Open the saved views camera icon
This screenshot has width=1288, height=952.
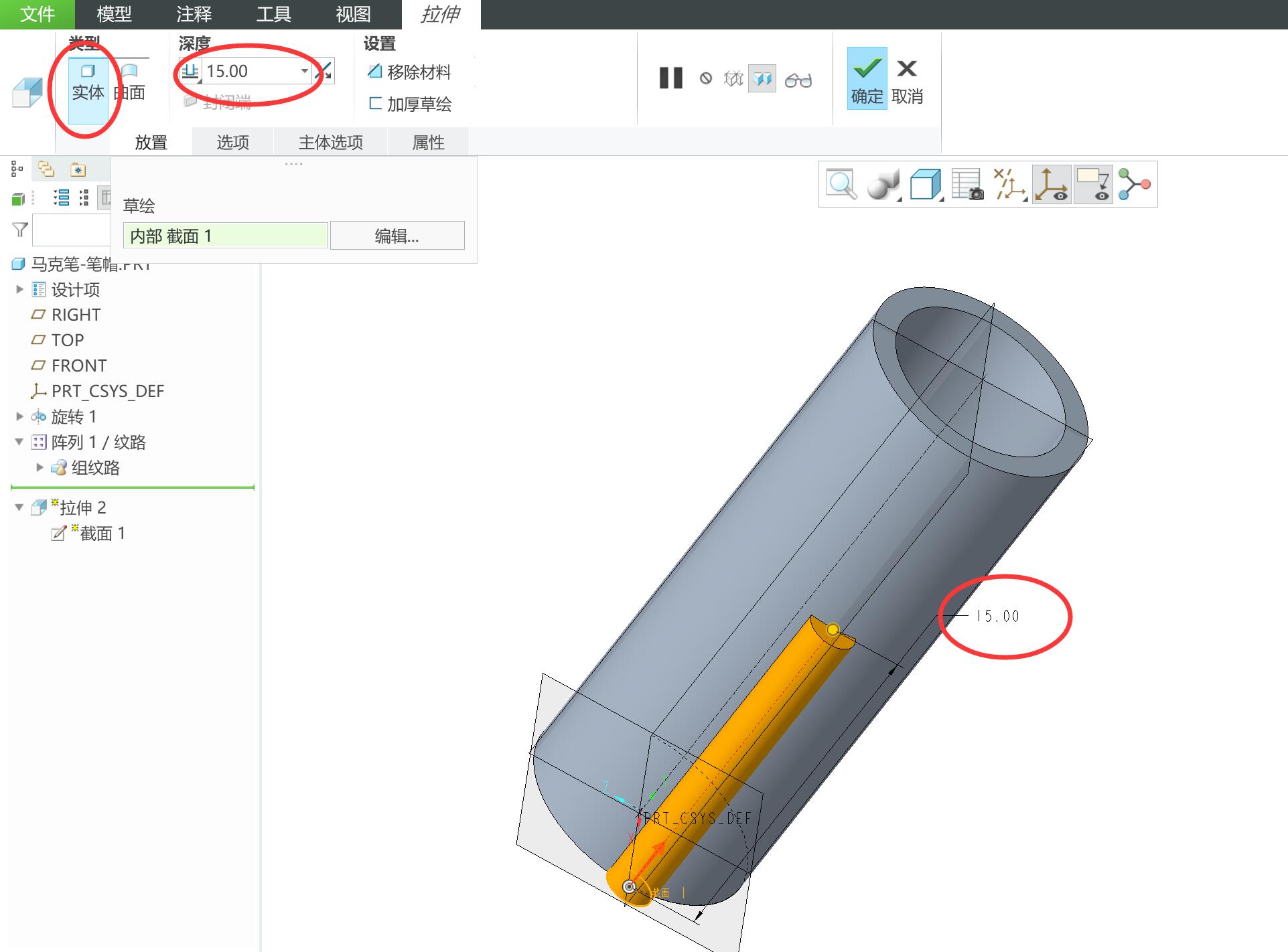(x=967, y=184)
